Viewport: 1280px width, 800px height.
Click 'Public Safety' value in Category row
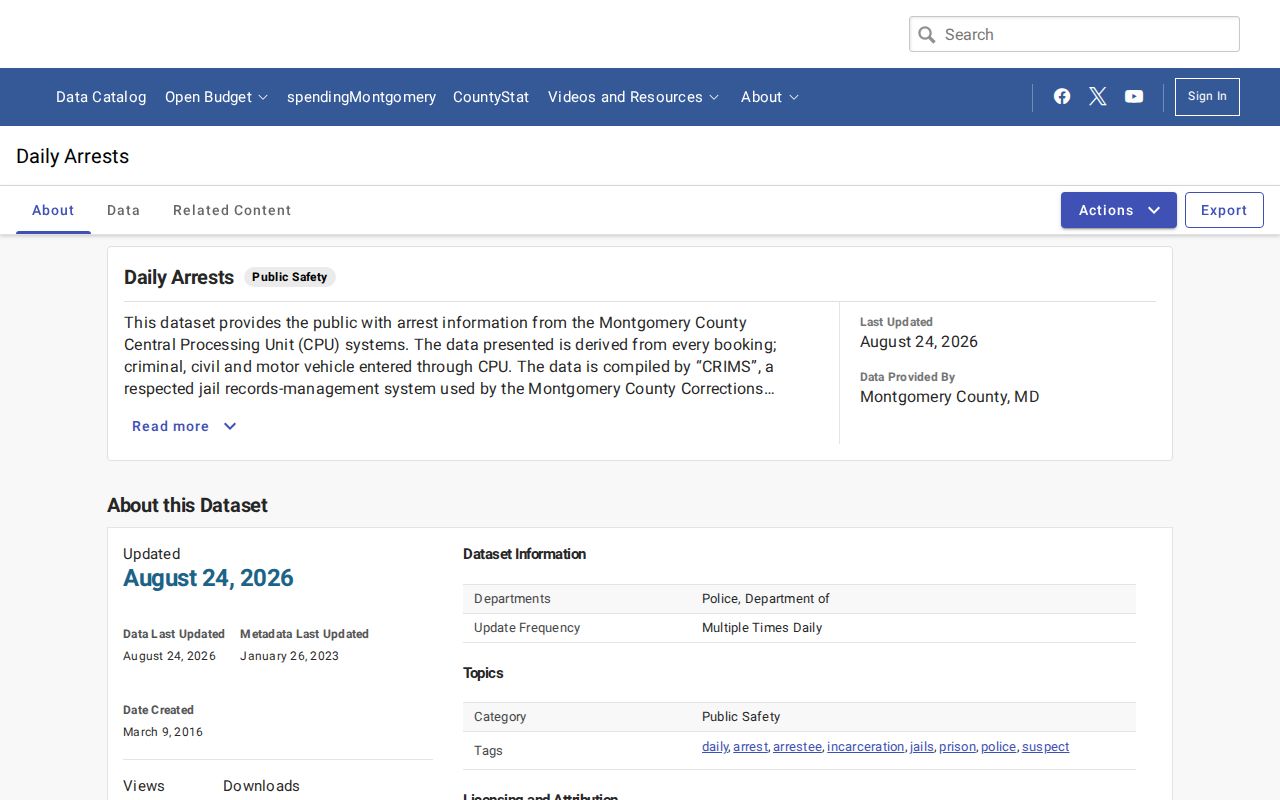(x=741, y=717)
